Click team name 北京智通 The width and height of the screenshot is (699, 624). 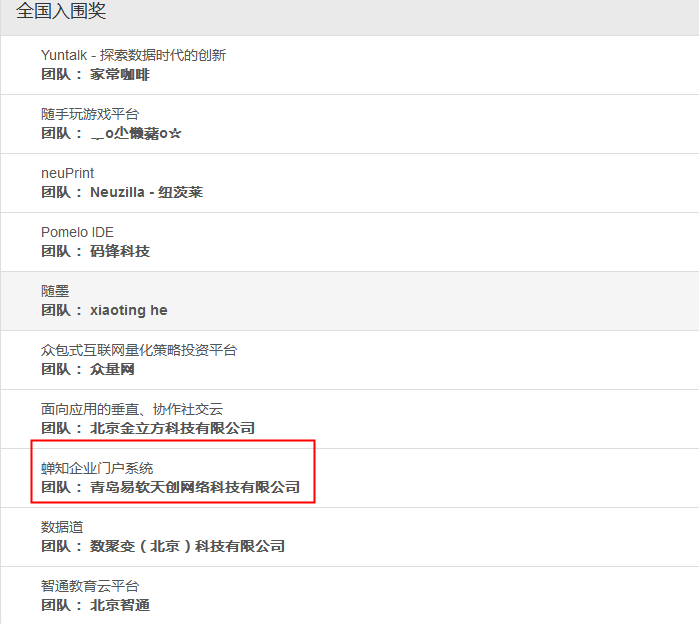pos(119,605)
